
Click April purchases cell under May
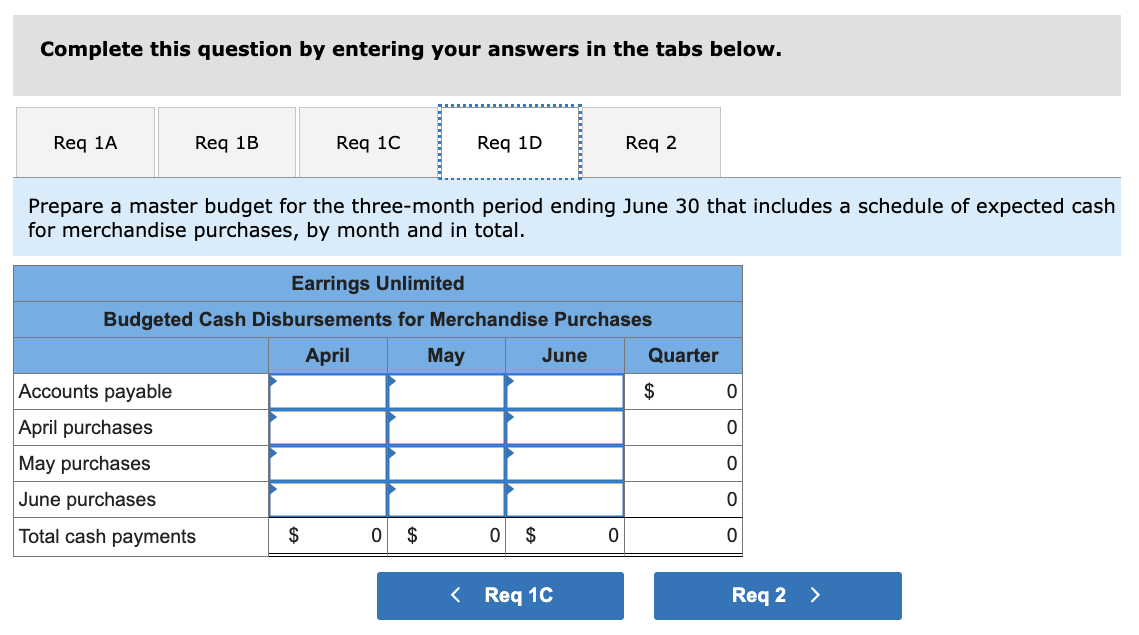click(x=446, y=428)
